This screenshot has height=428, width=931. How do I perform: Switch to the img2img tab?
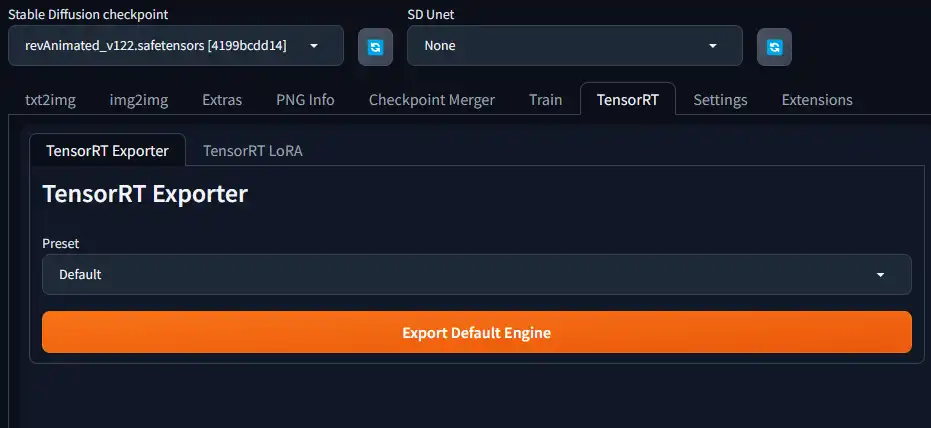139,100
